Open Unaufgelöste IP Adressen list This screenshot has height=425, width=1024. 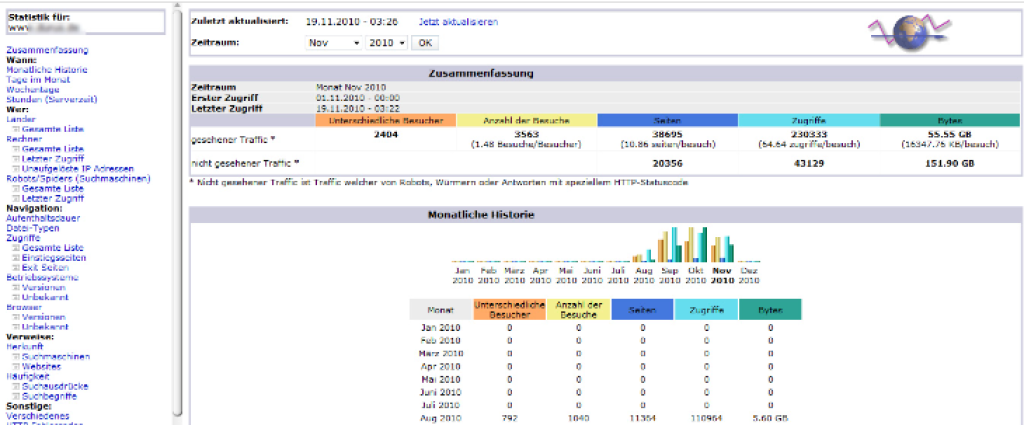[78, 169]
